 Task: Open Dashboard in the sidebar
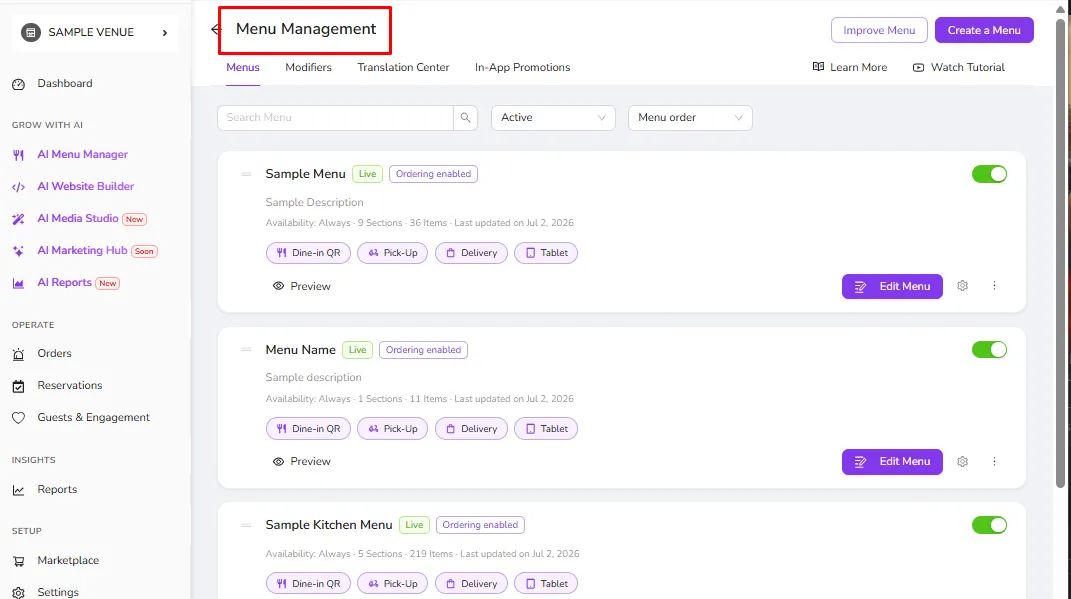tap(65, 83)
